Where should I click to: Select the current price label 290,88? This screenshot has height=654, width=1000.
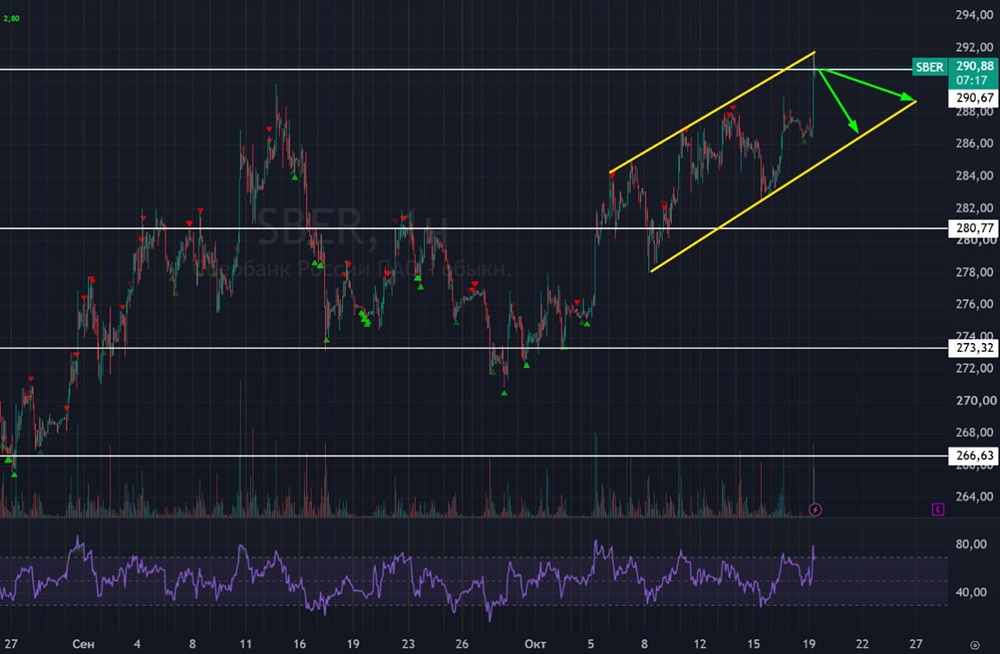(x=974, y=66)
